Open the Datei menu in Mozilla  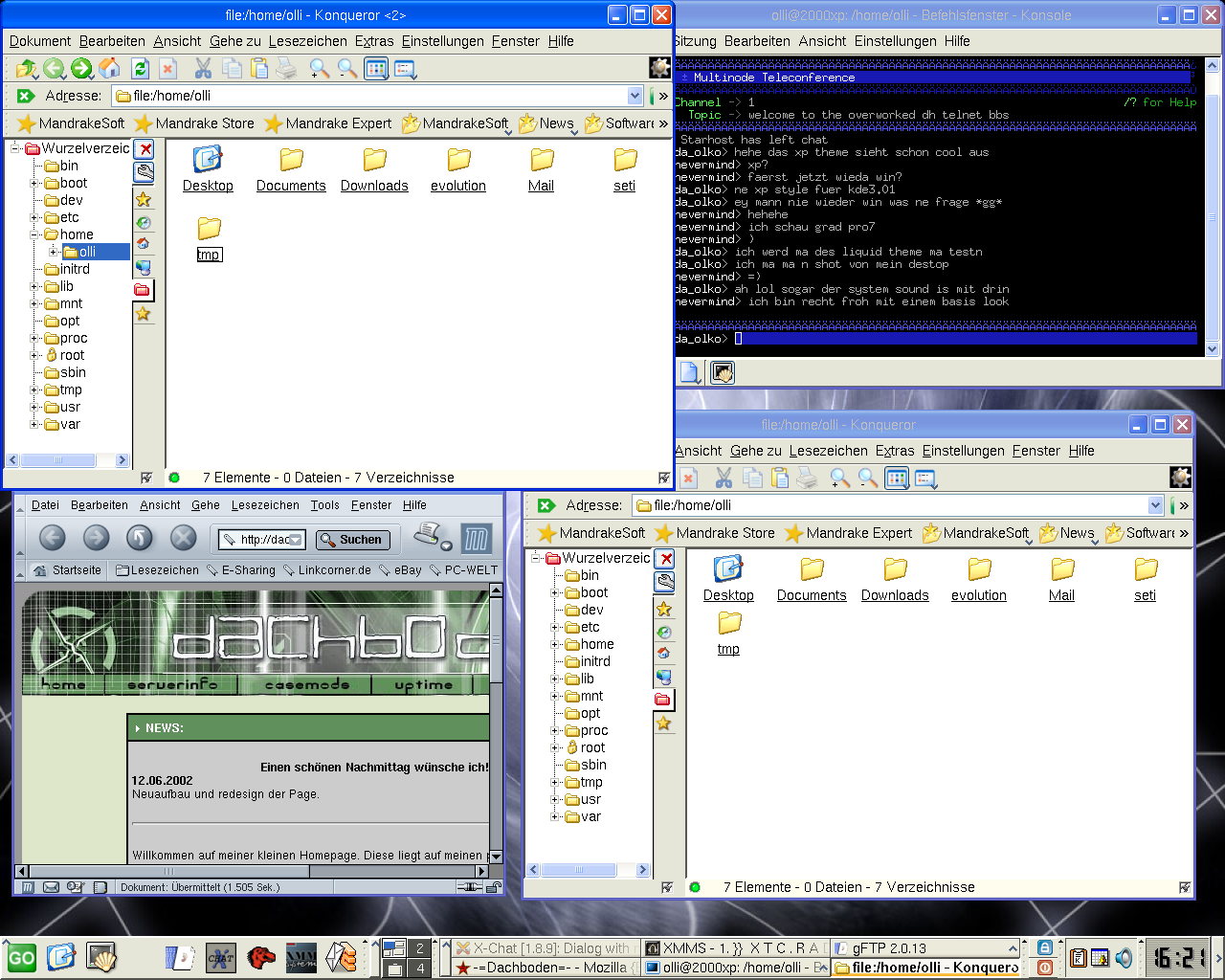(45, 505)
